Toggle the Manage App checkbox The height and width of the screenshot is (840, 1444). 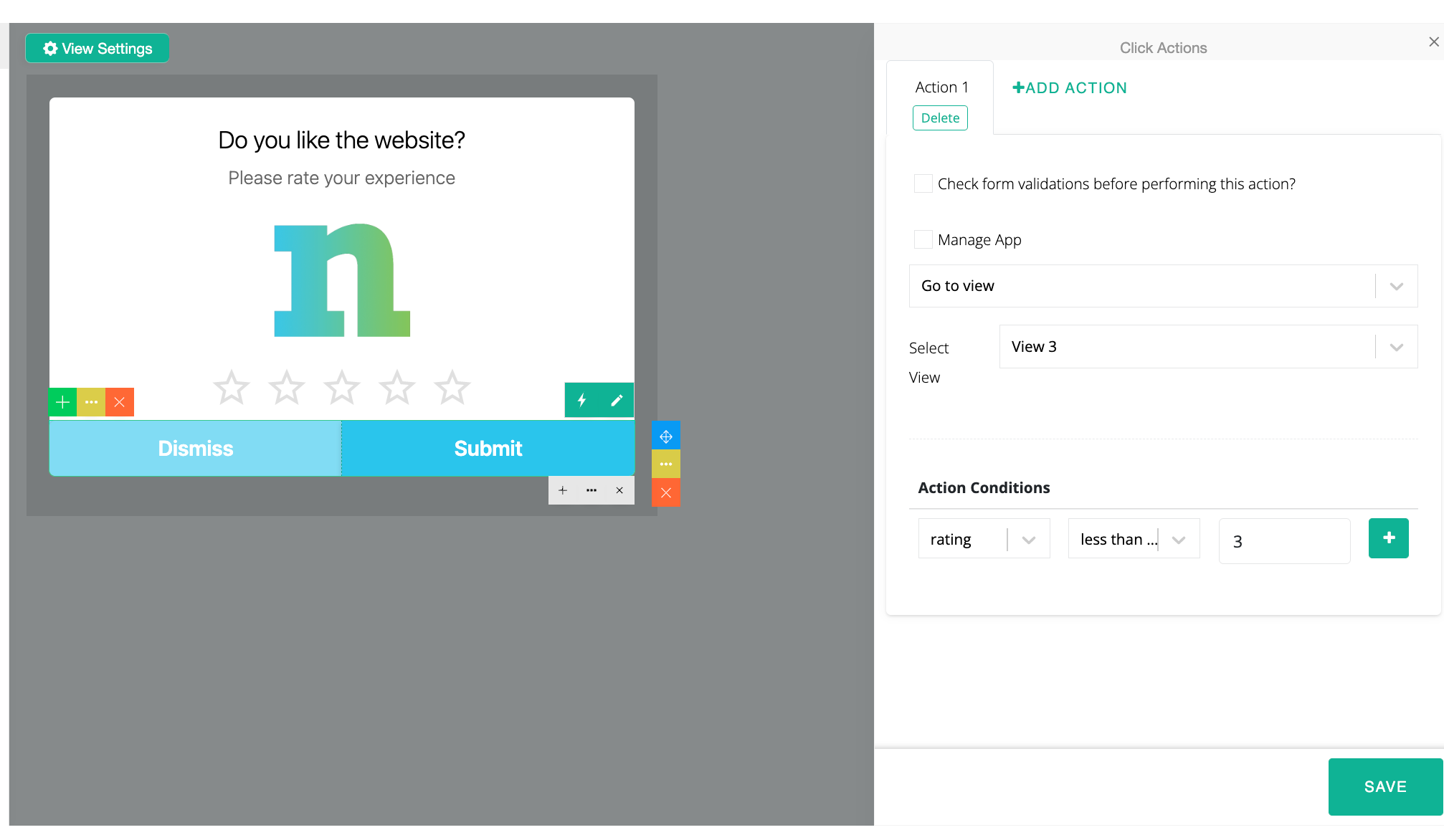pyautogui.click(x=923, y=239)
